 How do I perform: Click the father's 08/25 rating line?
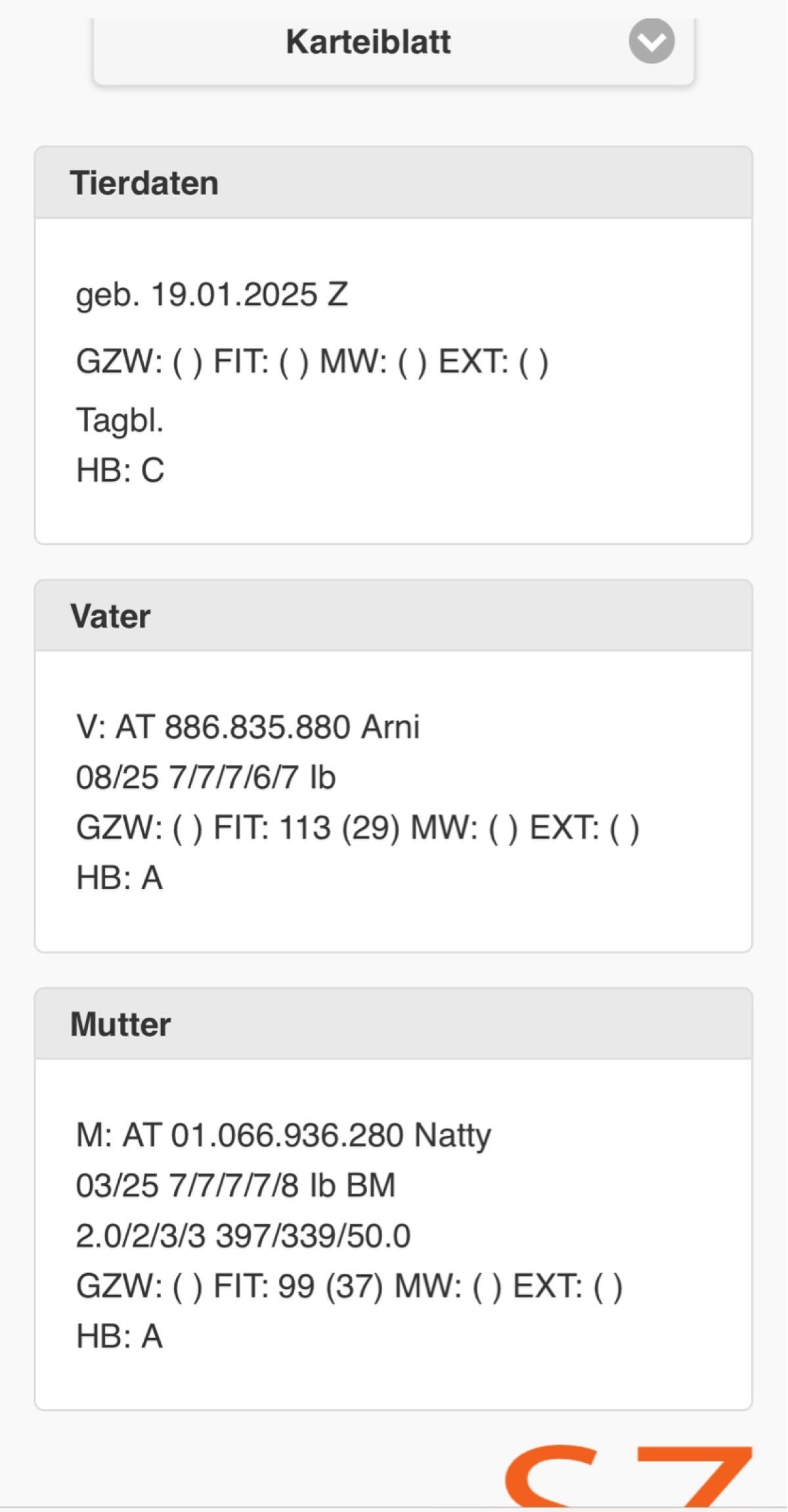click(206, 778)
